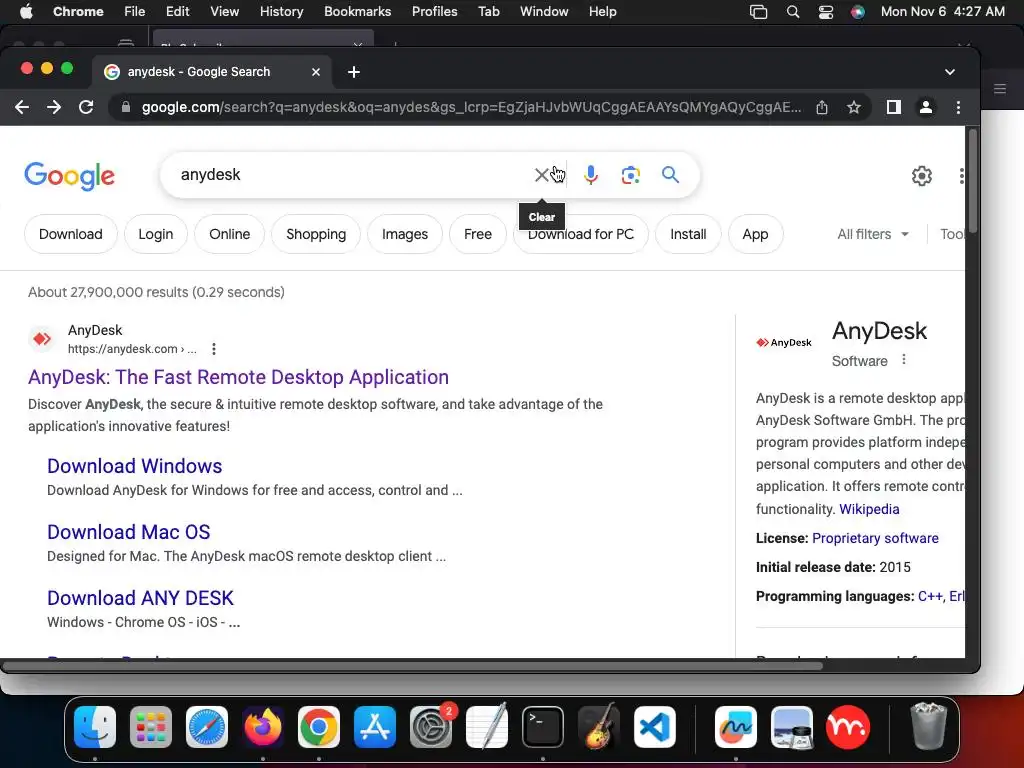Go forward with Chrome's forward arrow
Viewport: 1024px width, 768px height.
54,107
